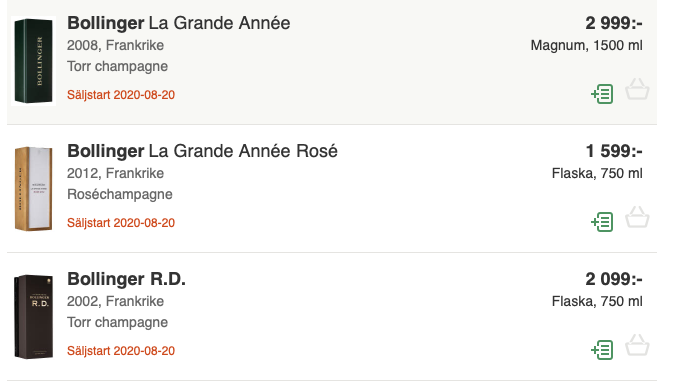
Task: Click the Roséchampagne category text
Action: (120, 194)
